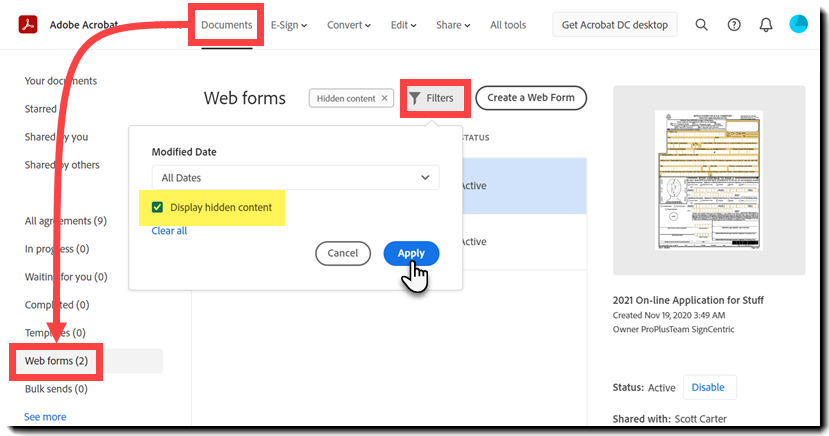The image size is (829, 436).
Task: Expand the All Dates dropdown
Action: point(295,178)
